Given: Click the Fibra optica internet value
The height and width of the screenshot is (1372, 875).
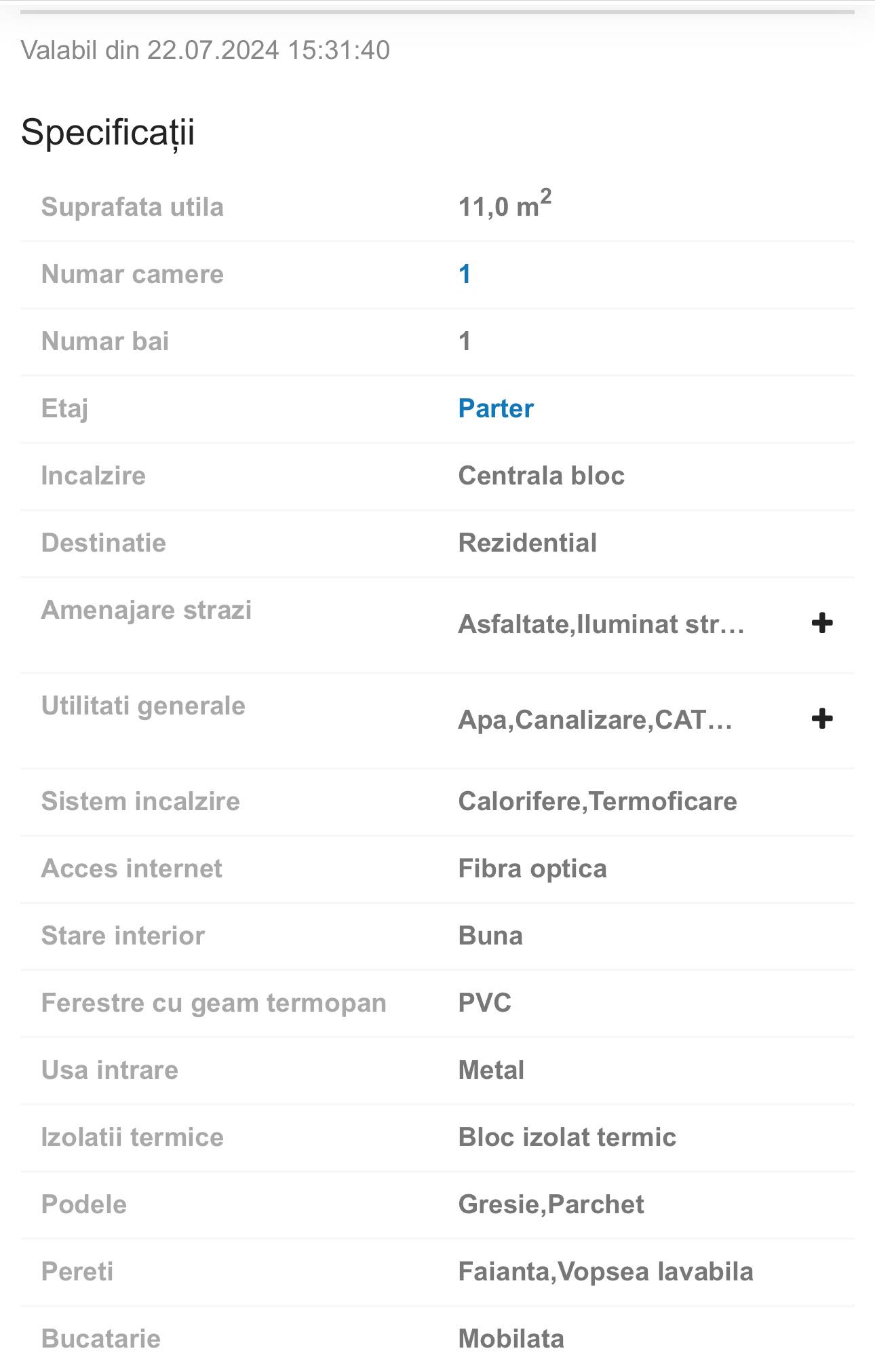Looking at the screenshot, I should pos(532,869).
